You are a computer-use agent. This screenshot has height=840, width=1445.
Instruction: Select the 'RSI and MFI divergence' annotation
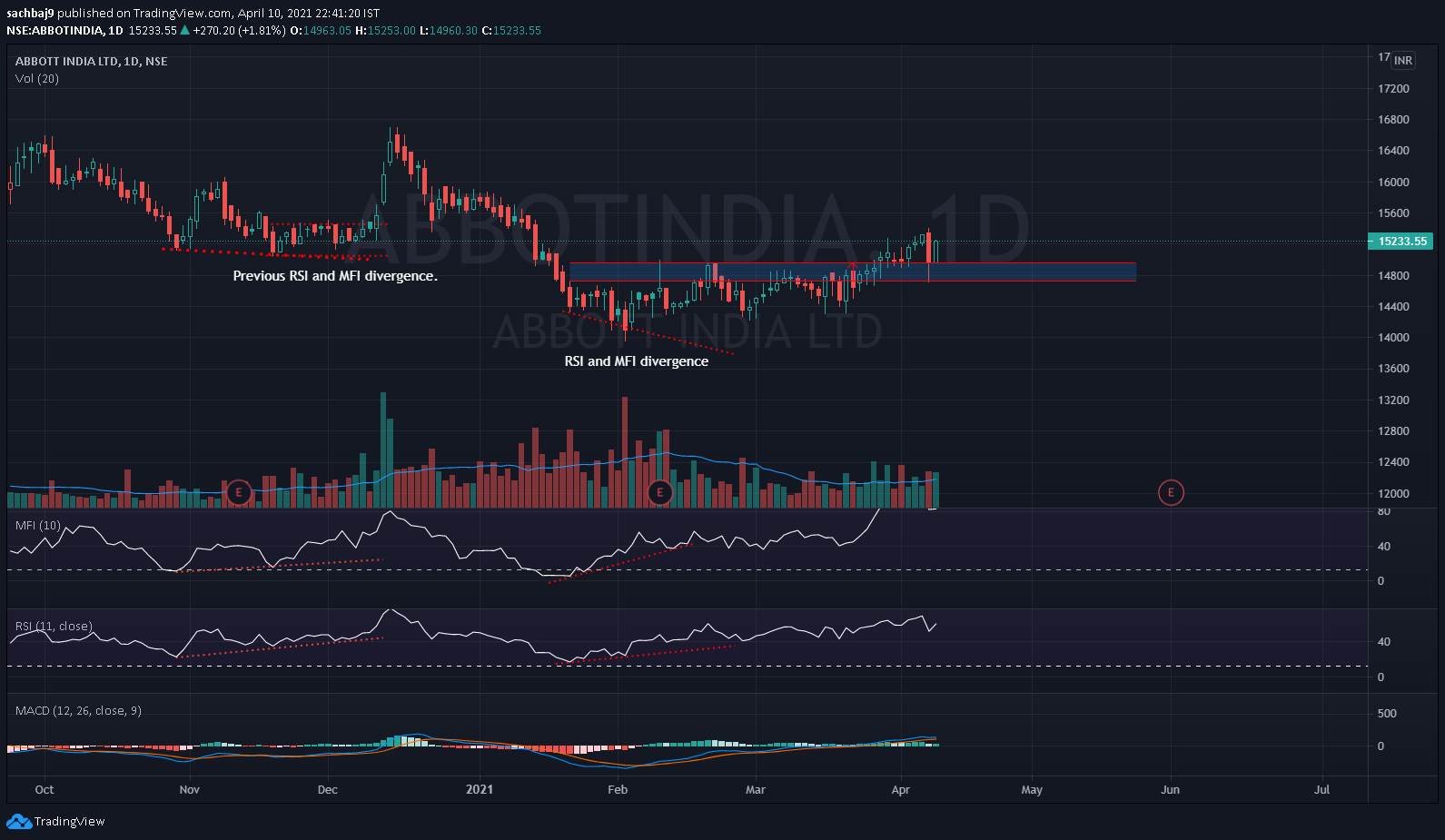(637, 361)
